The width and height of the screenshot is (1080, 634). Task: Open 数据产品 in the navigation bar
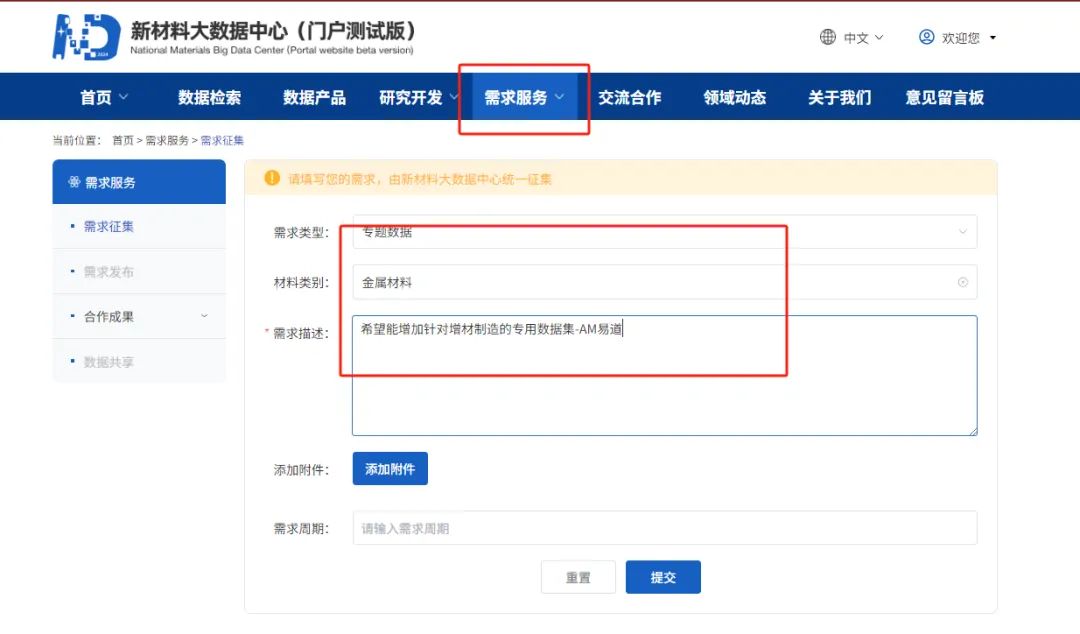coord(314,97)
